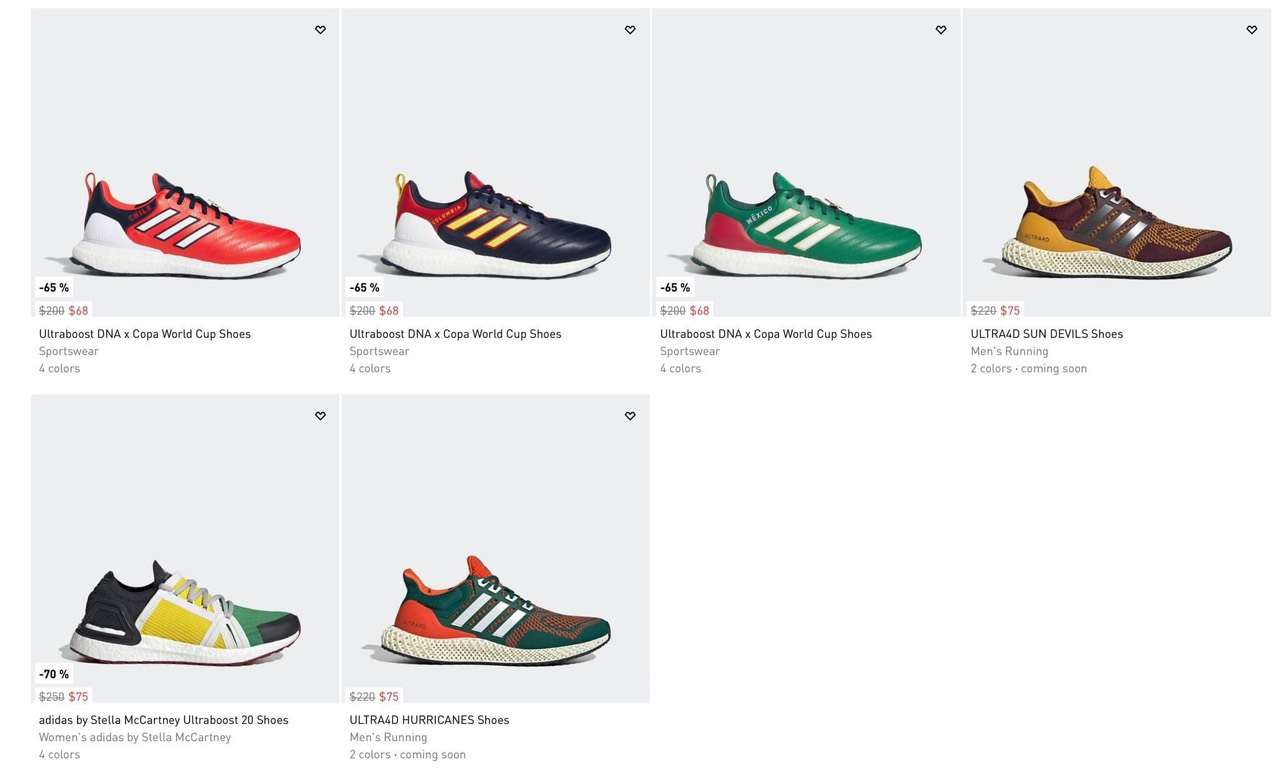Click wishlist heart on Stella McCartney Ultraboost 20
Viewport: 1280px width, 770px height.
[x=320, y=416]
